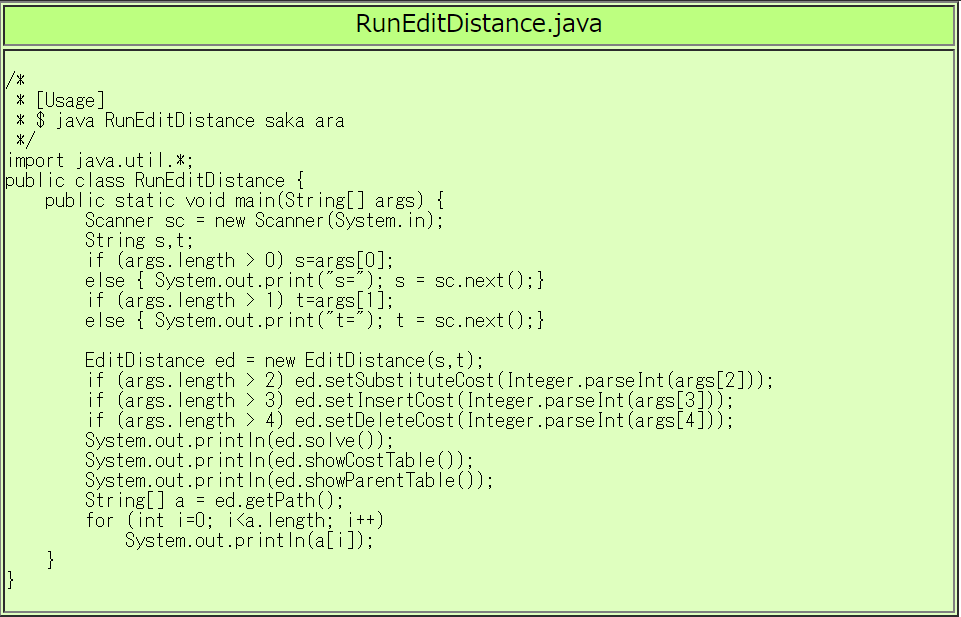961x617 pixels.
Task: Click the line printing "t=" prompt
Action: [314, 321]
